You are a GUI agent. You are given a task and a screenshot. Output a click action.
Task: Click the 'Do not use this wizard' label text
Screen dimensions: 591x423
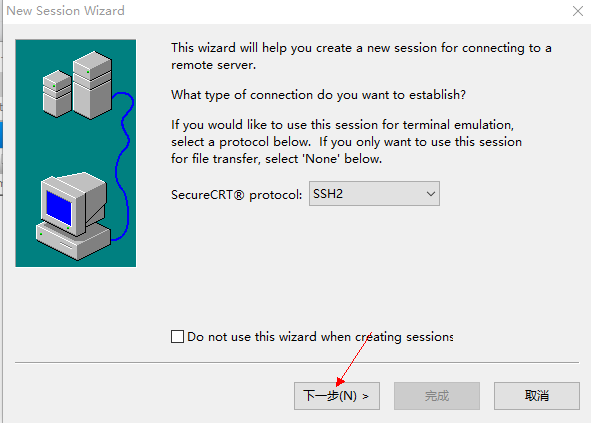pos(320,337)
